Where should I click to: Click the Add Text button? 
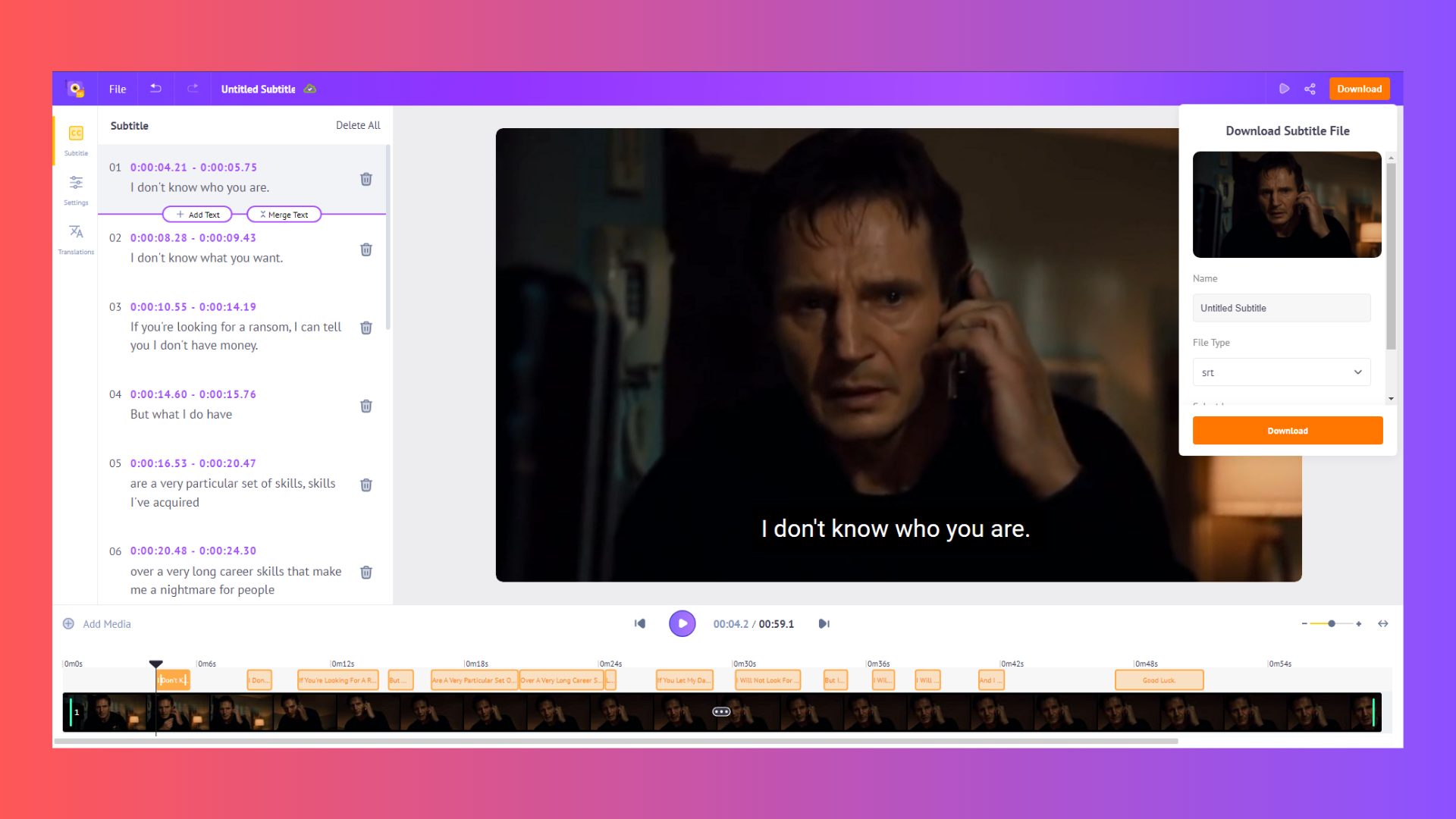tap(197, 215)
